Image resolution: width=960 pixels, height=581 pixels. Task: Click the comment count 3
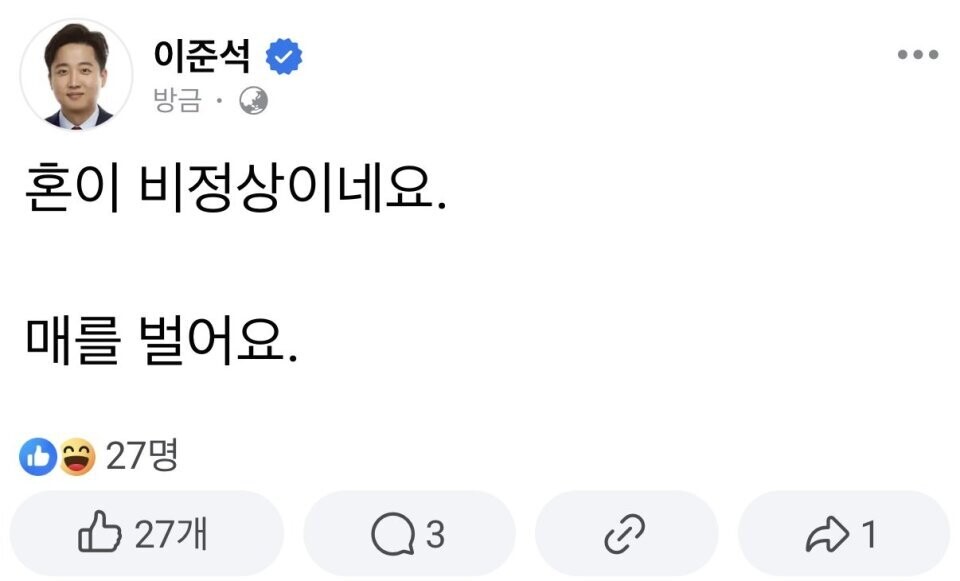435,536
